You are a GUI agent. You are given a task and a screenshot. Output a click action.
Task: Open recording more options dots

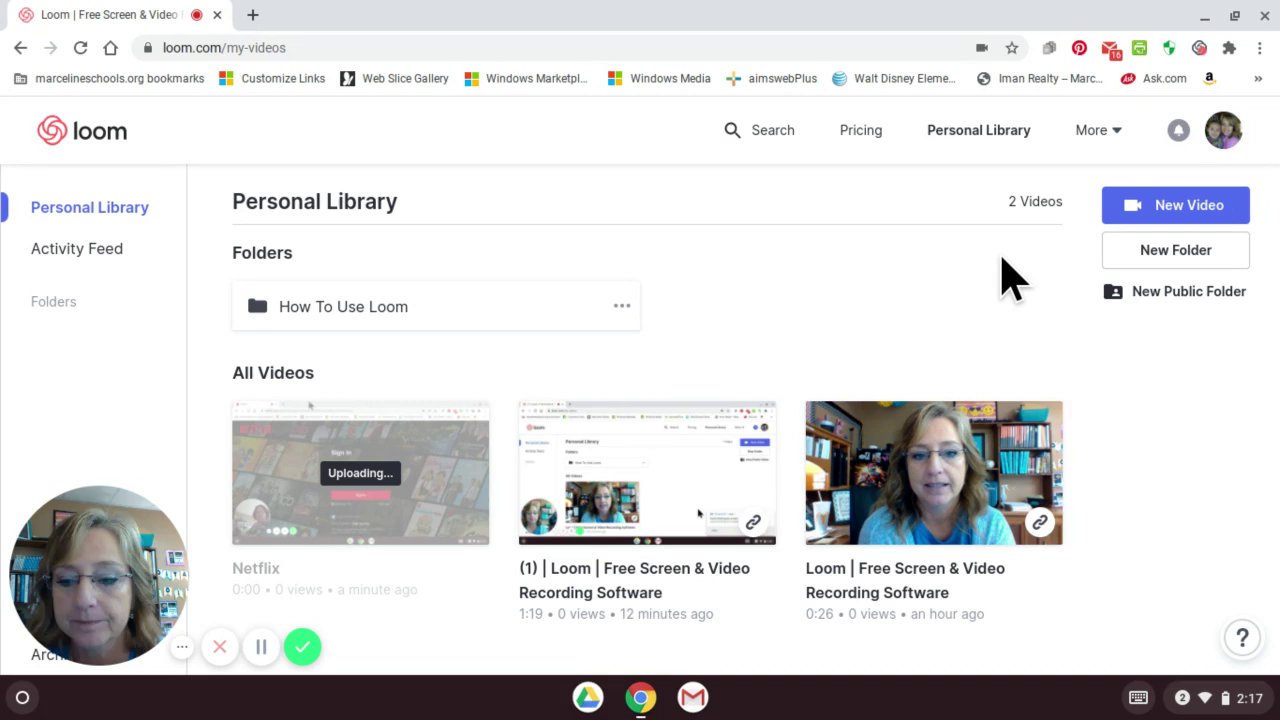tap(182, 647)
